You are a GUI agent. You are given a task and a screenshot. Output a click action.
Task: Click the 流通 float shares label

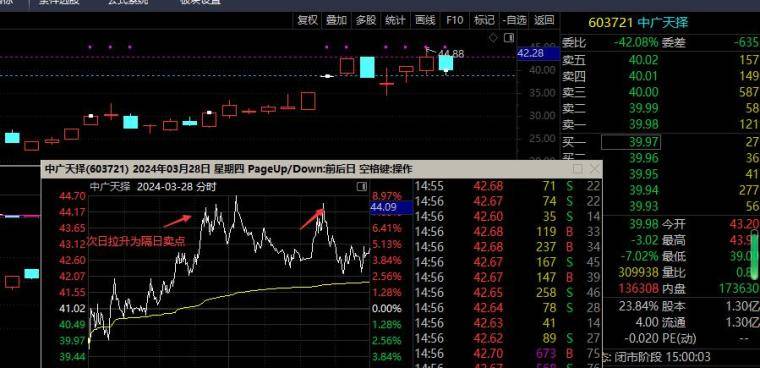click(x=674, y=322)
